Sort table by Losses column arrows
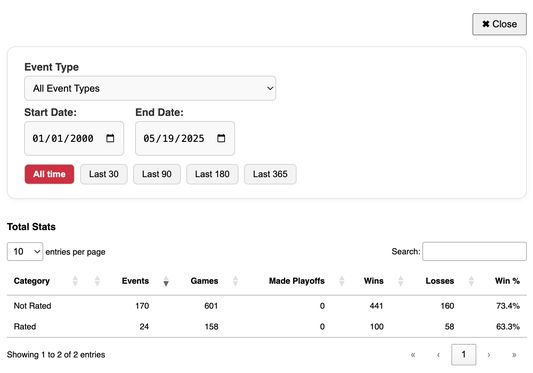Image resolution: width=533 pixels, height=373 pixels. tap(471, 281)
